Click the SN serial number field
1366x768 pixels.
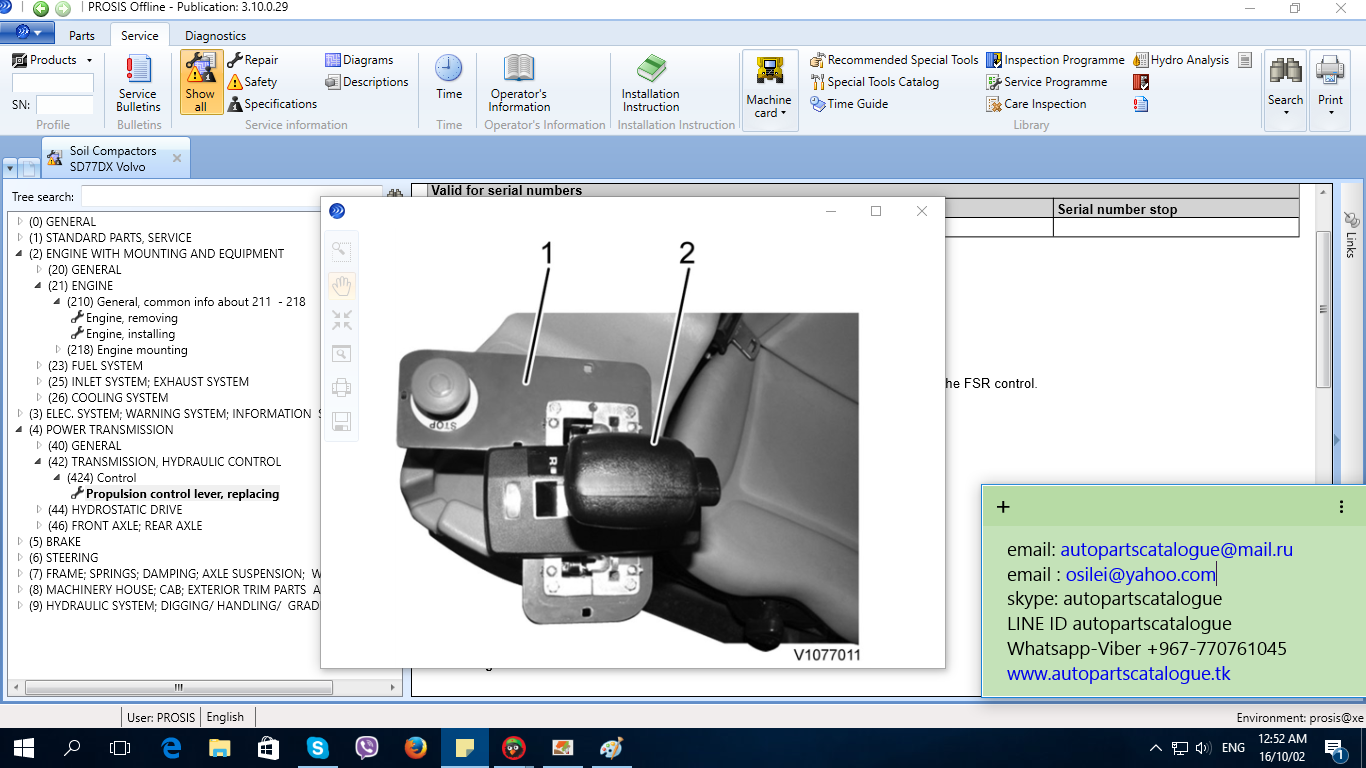coord(65,105)
